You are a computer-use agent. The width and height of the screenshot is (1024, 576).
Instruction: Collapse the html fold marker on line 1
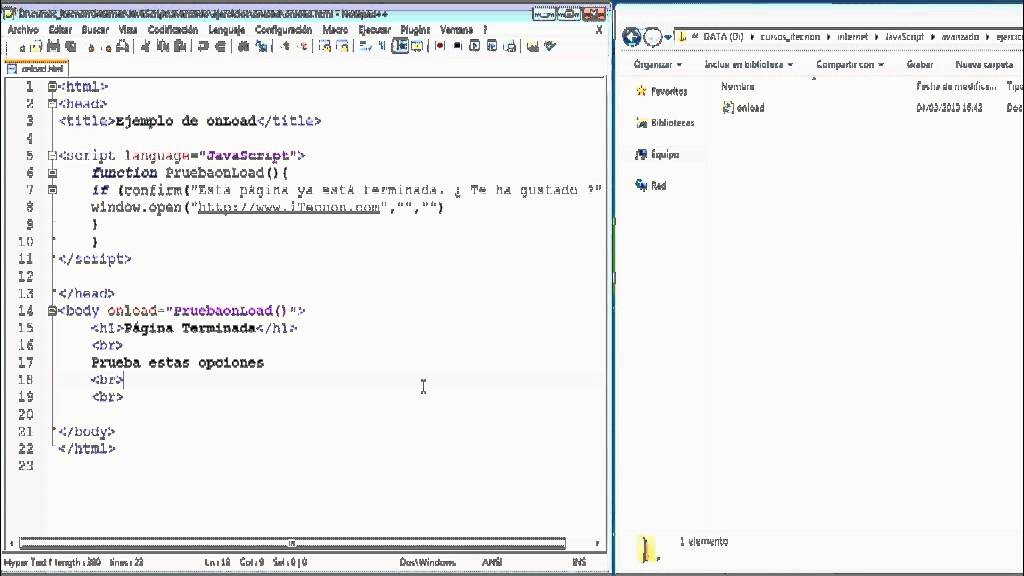[x=52, y=86]
